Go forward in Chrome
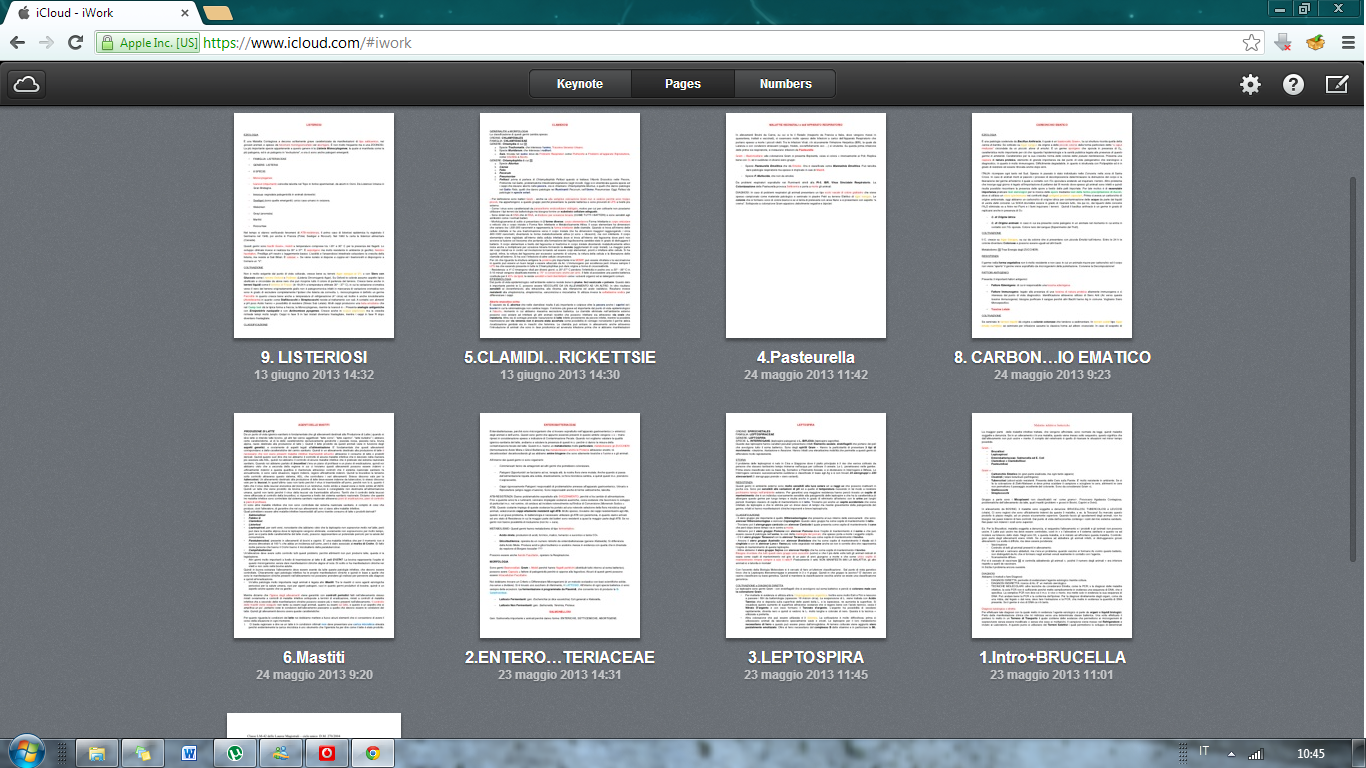This screenshot has height=768, width=1366. tap(46, 43)
